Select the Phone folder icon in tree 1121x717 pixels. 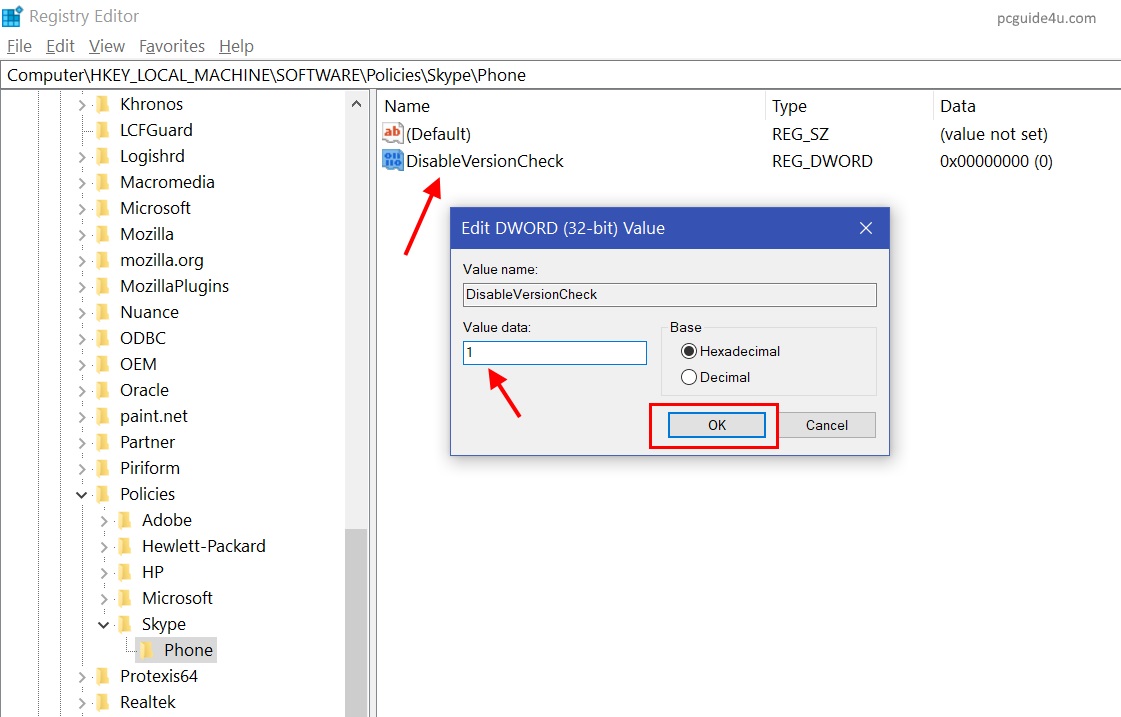pyautogui.click(x=147, y=650)
